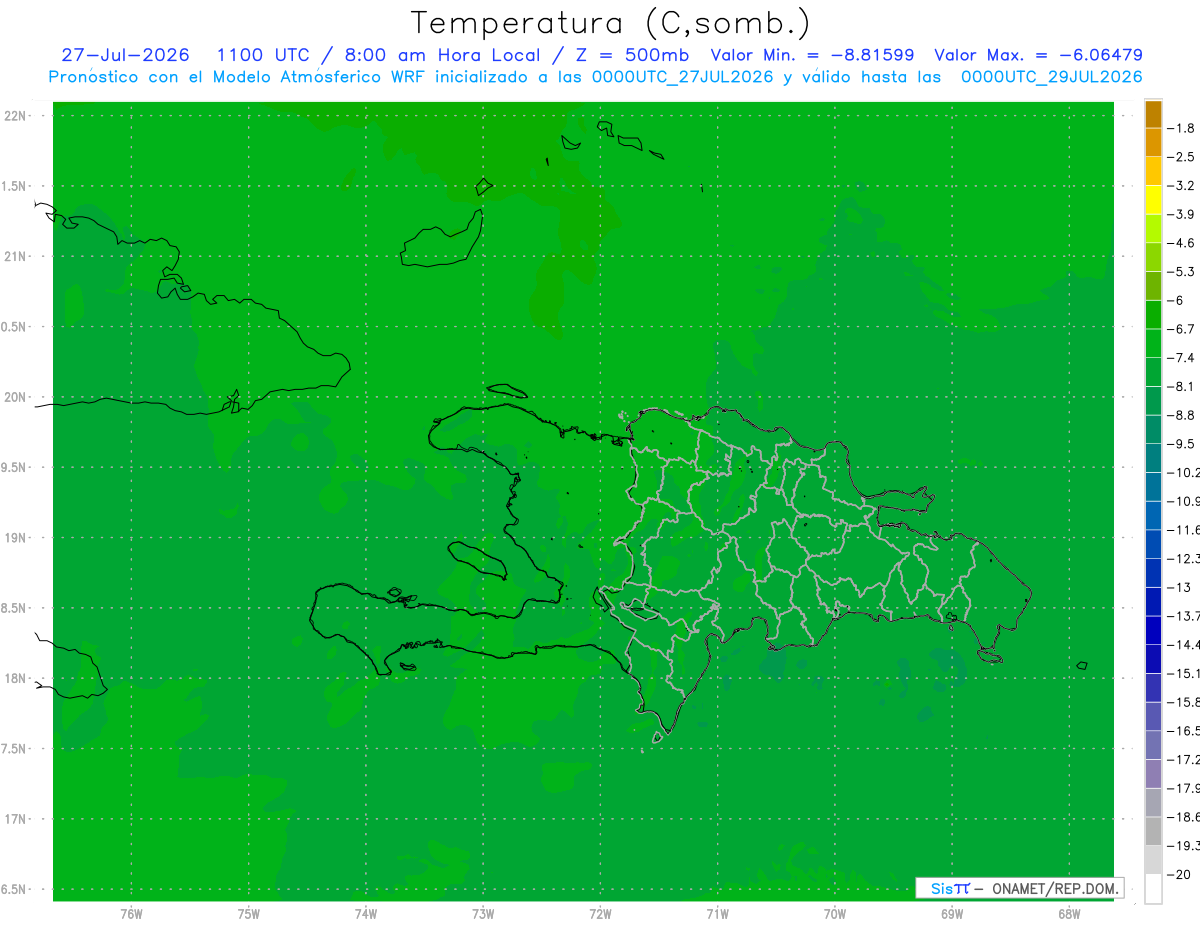This screenshot has width=1200, height=927.
Task: Click the '69W' longitude label
Action: coord(952,913)
